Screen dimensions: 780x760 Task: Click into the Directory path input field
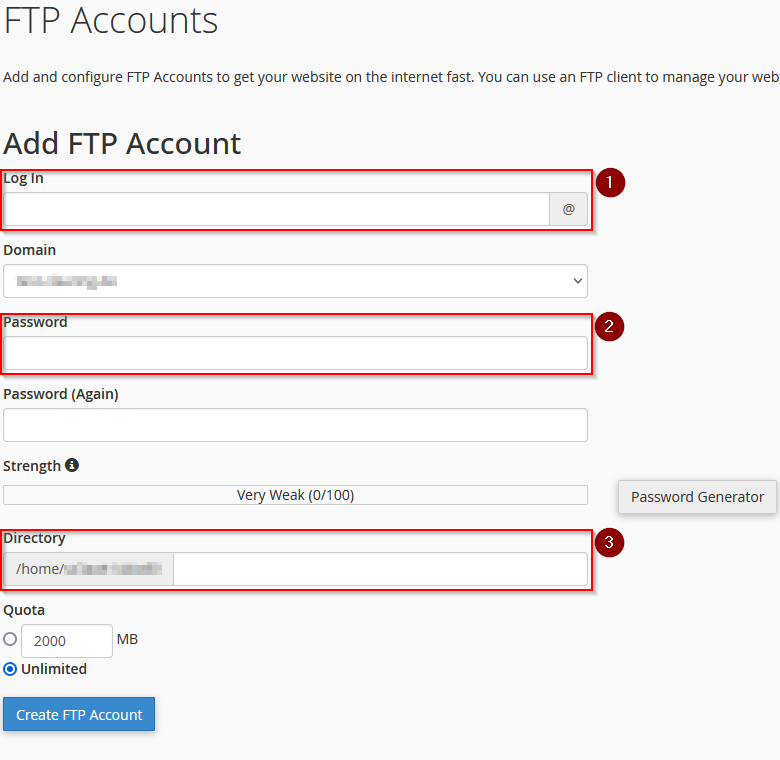381,569
